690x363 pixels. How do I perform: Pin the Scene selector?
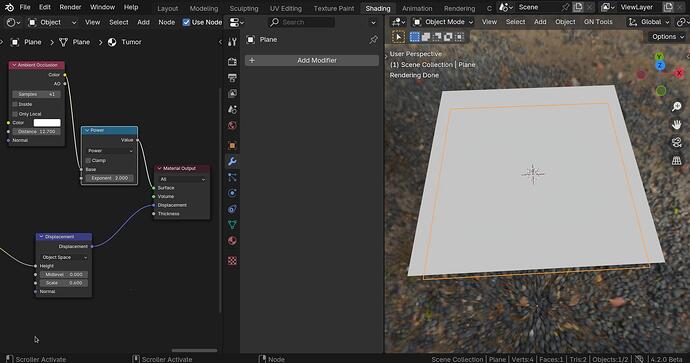coord(565,7)
